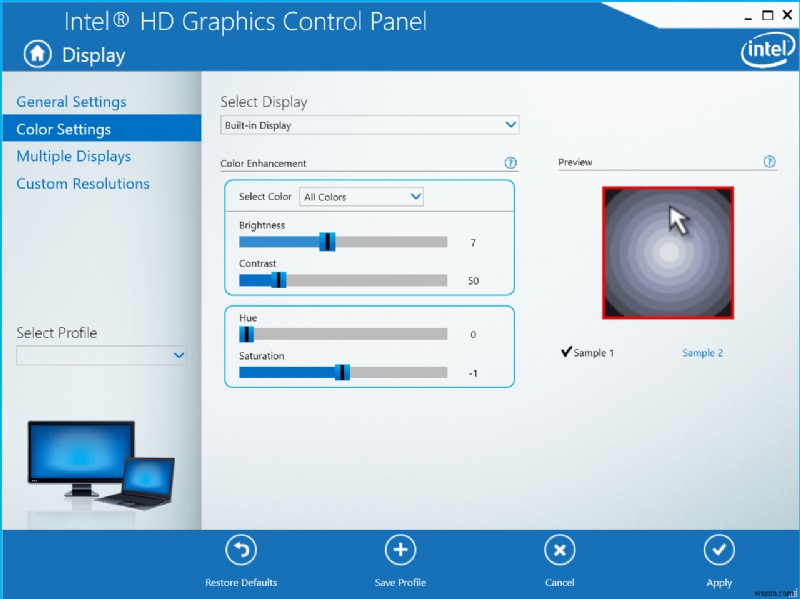Open the Preview help question mark icon
Screen dimensions: 800x599
(x=769, y=162)
